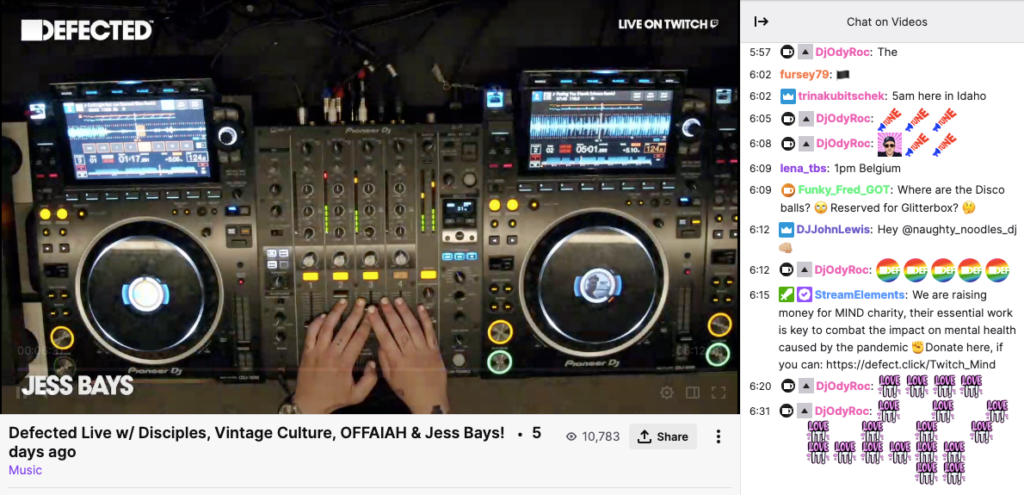
Task: Open the three-dot more options menu
Action: [718, 437]
